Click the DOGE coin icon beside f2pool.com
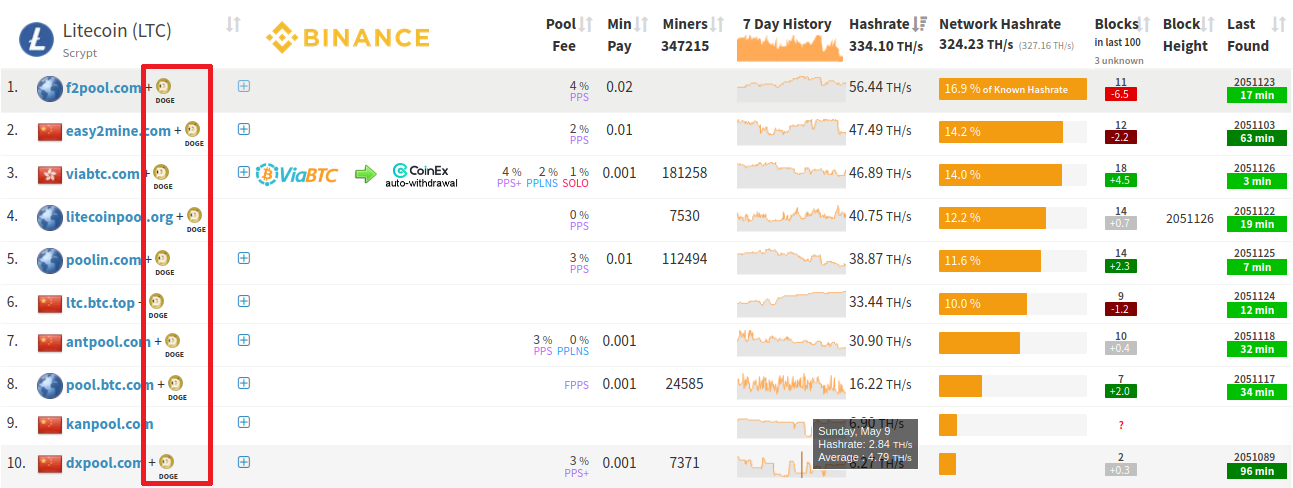 pyautogui.click(x=164, y=87)
